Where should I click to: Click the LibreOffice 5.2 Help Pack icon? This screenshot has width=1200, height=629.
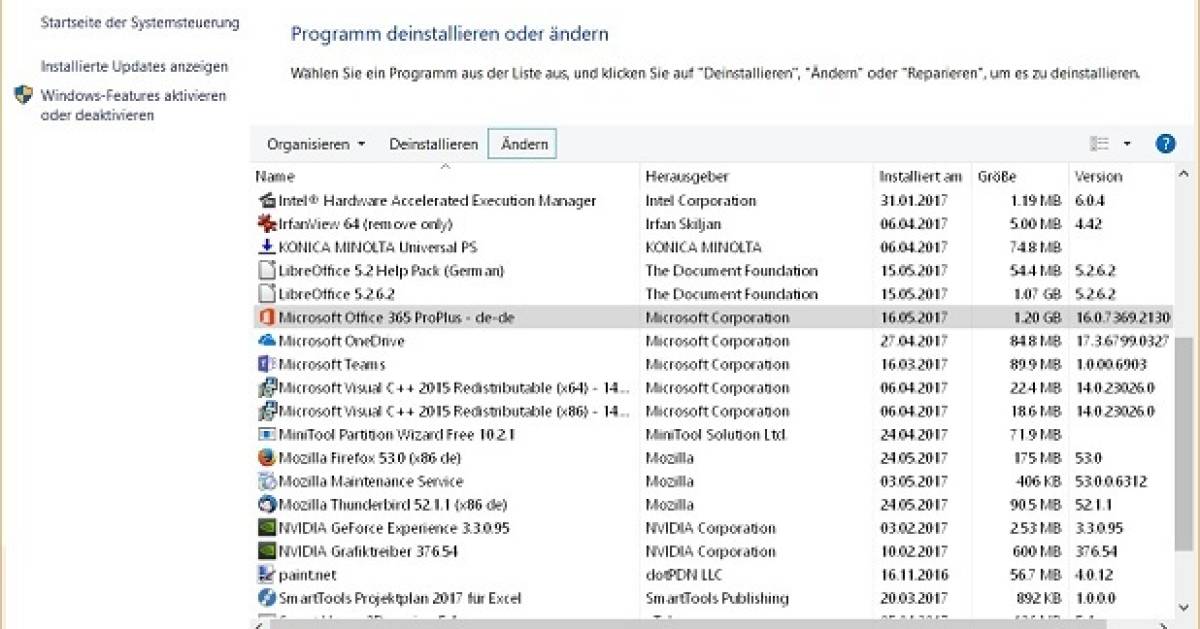pyautogui.click(x=266, y=270)
